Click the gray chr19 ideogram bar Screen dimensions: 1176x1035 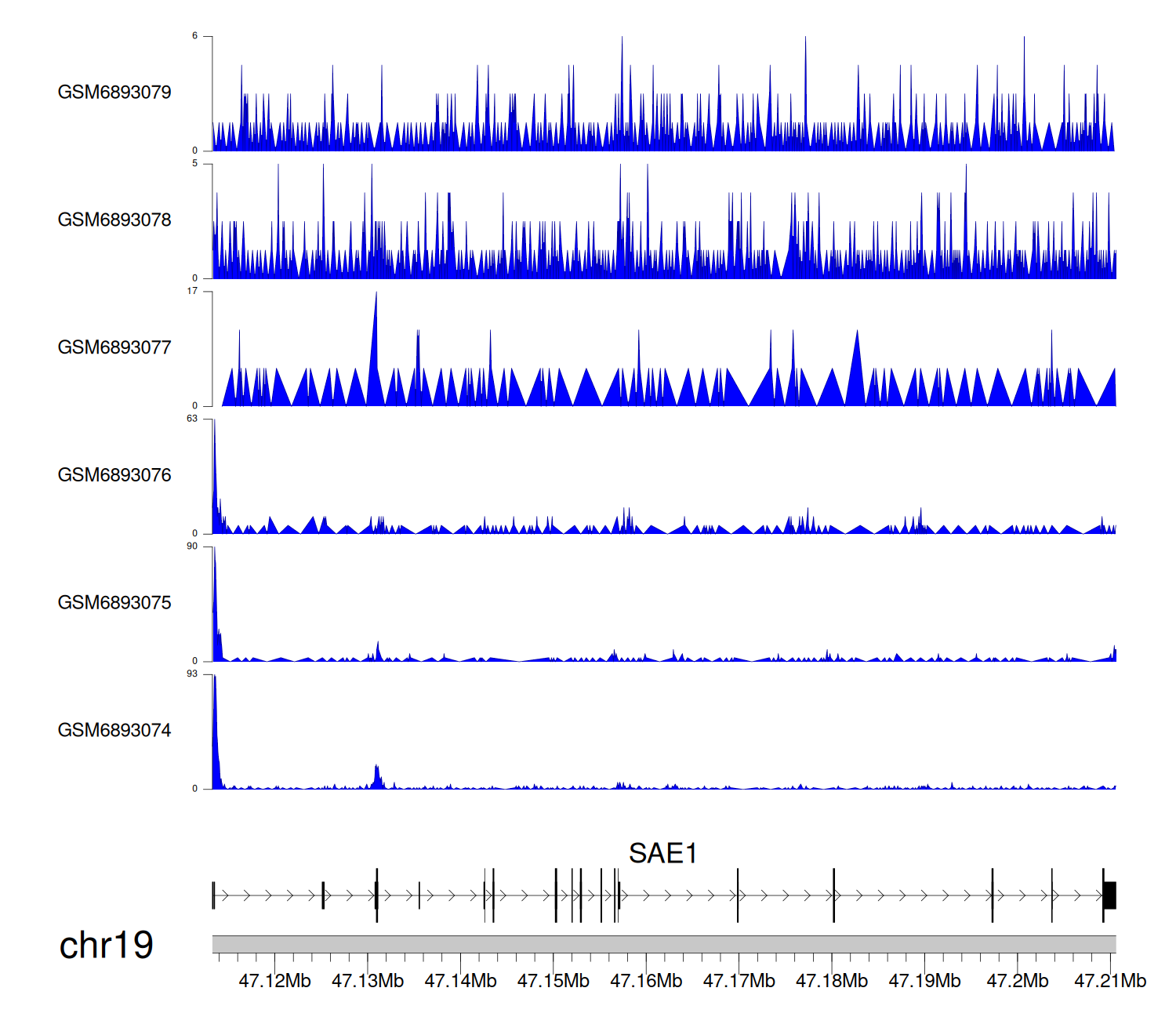[x=663, y=944]
